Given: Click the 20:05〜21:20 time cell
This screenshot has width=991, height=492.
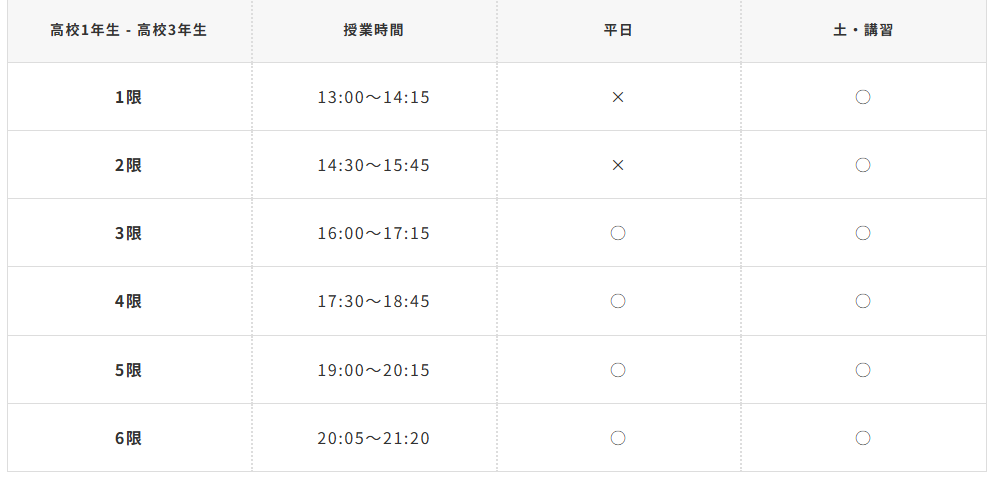Looking at the screenshot, I should (x=374, y=438).
